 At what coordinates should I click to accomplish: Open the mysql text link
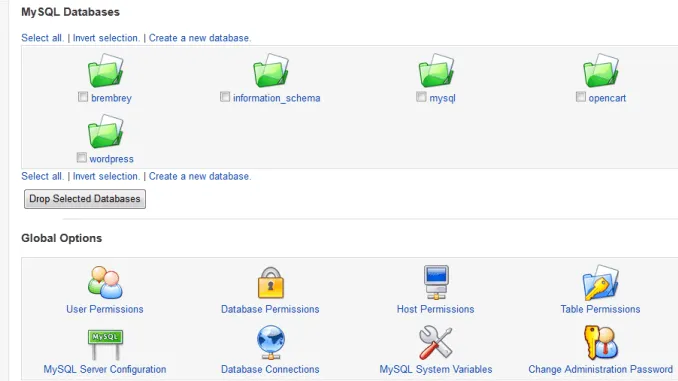pyautogui.click(x=442, y=98)
